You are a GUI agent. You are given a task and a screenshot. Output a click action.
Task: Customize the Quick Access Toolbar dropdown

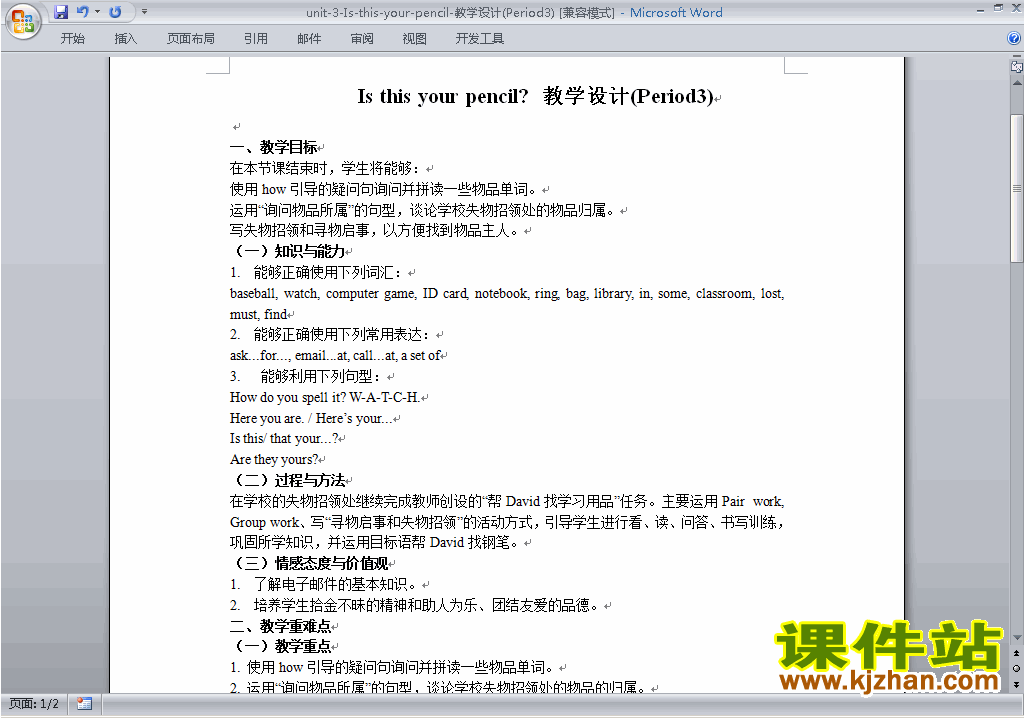[x=144, y=12]
